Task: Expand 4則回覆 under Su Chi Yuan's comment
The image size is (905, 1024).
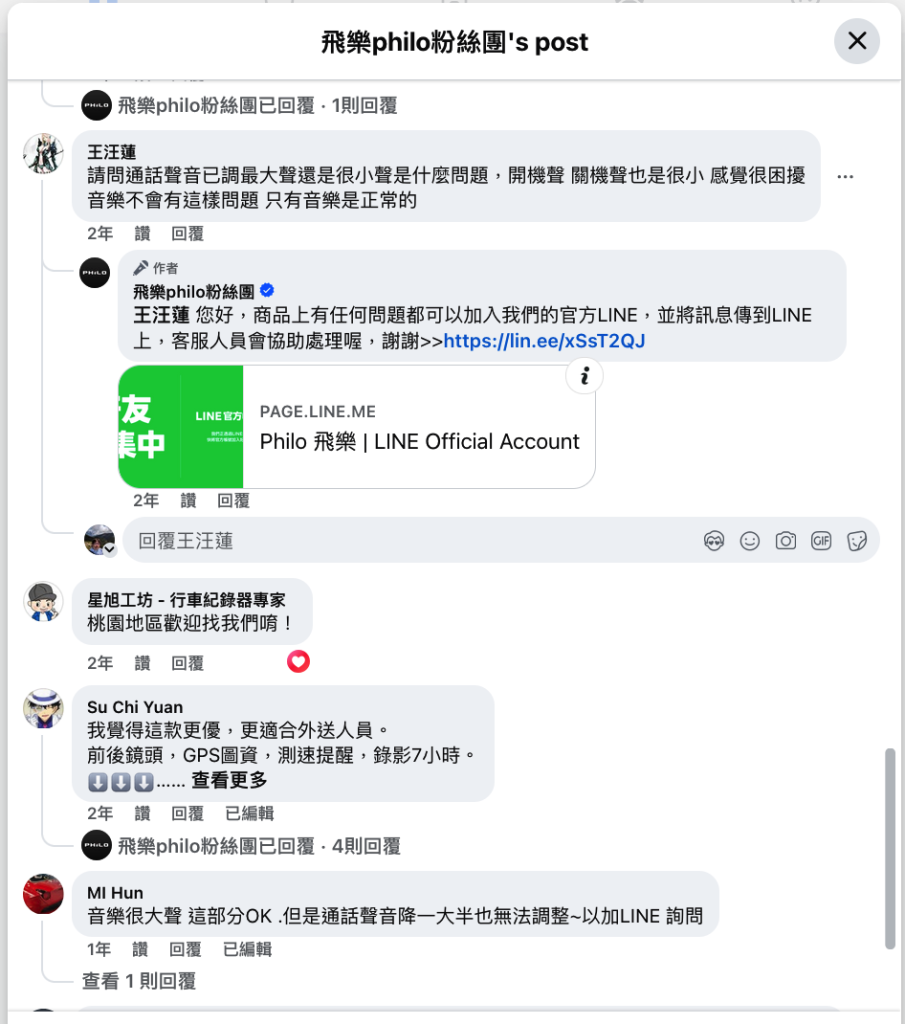Action: tap(259, 846)
